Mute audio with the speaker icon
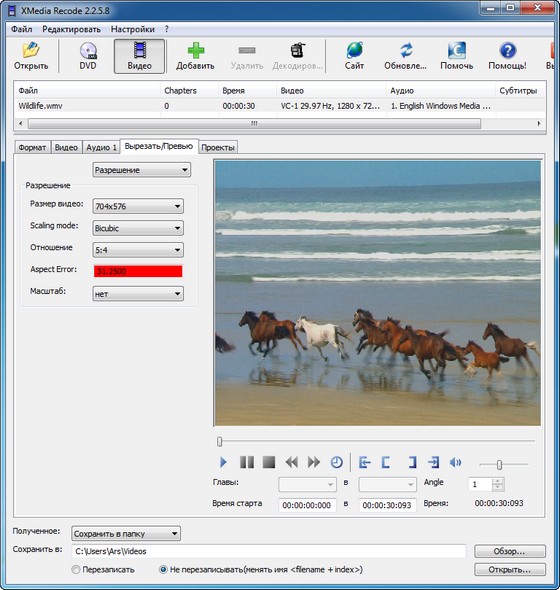The image size is (560, 590). tap(455, 462)
